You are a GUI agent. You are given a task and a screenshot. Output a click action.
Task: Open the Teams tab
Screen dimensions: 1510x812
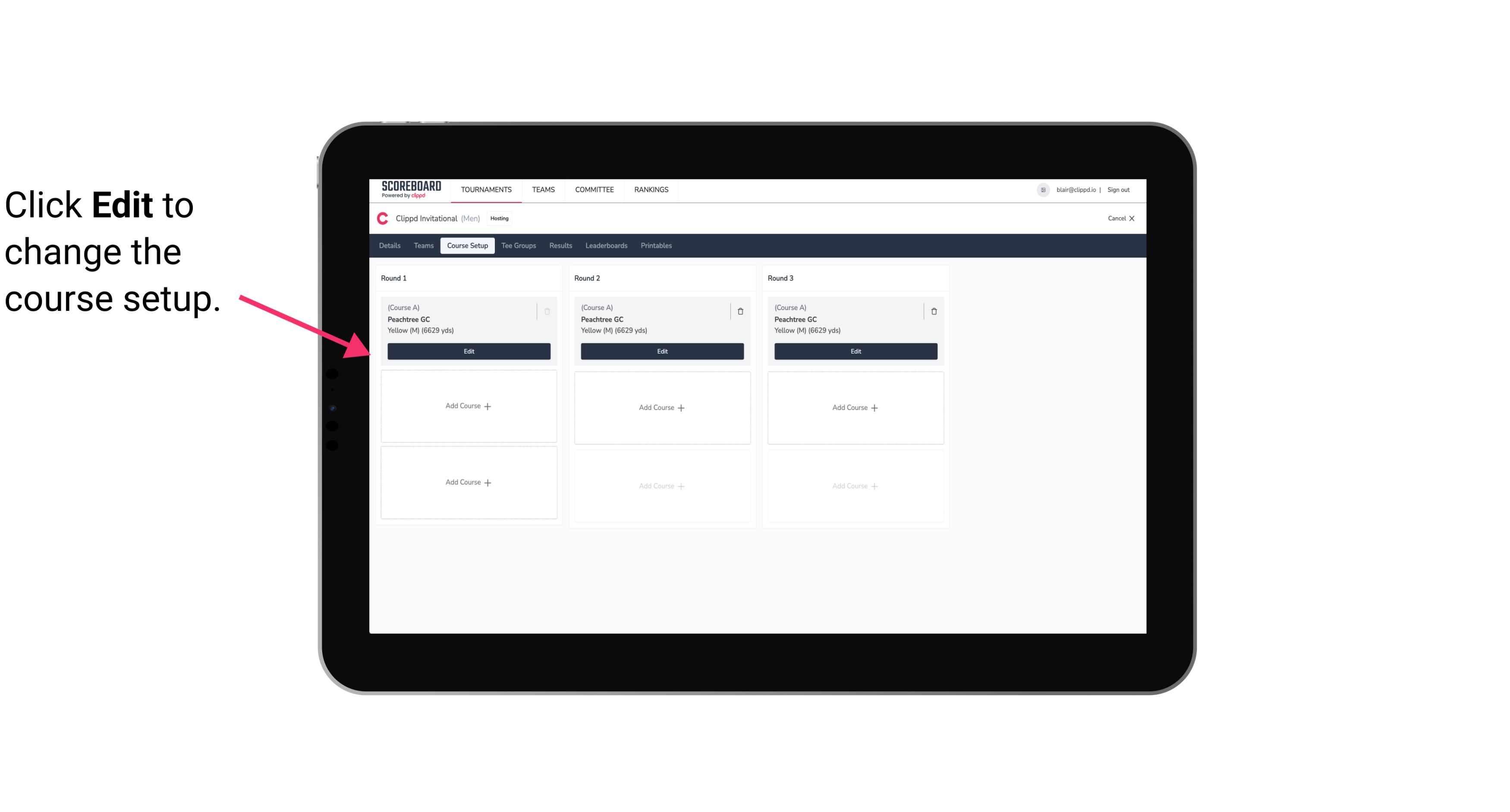tap(422, 246)
